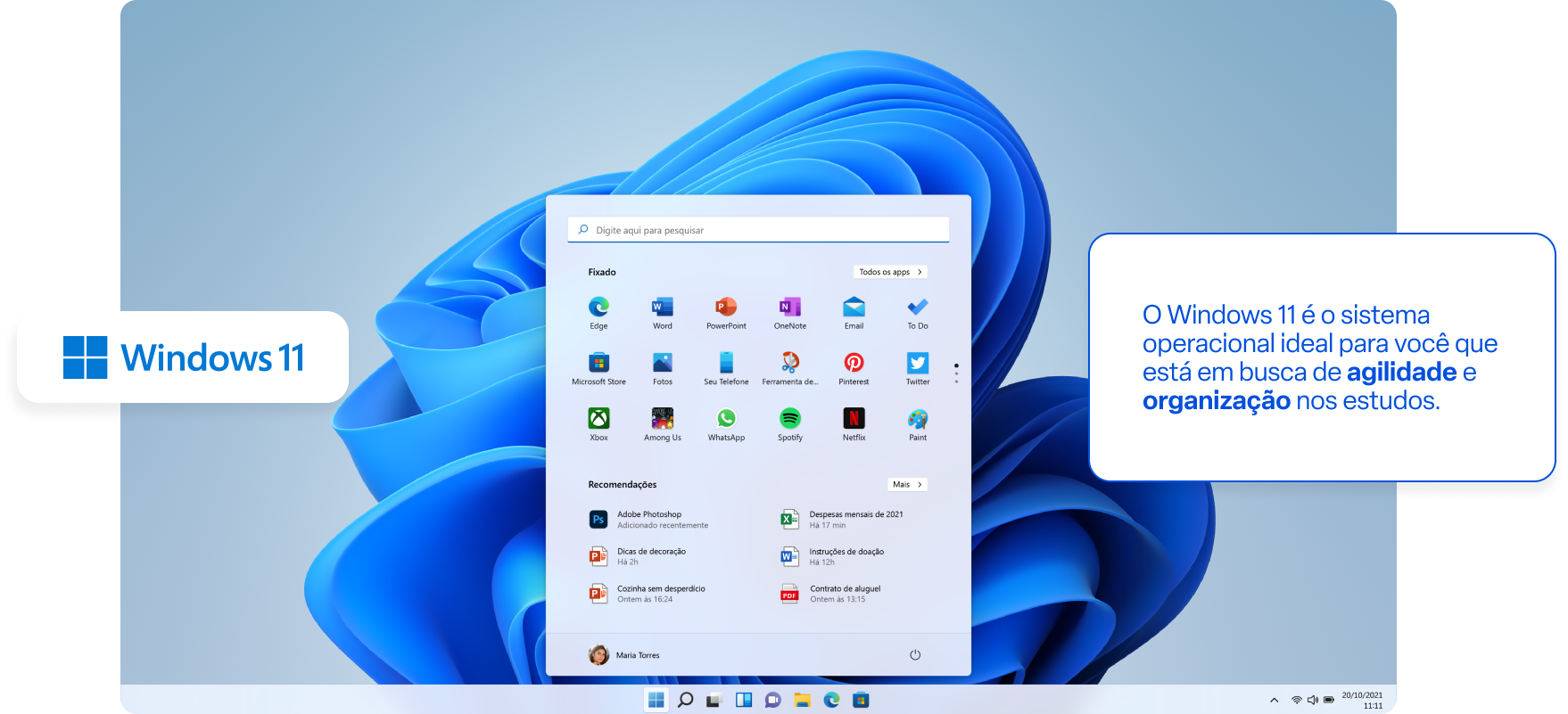1568x714 pixels.
Task: Open Widgets from the taskbar
Action: 744,700
